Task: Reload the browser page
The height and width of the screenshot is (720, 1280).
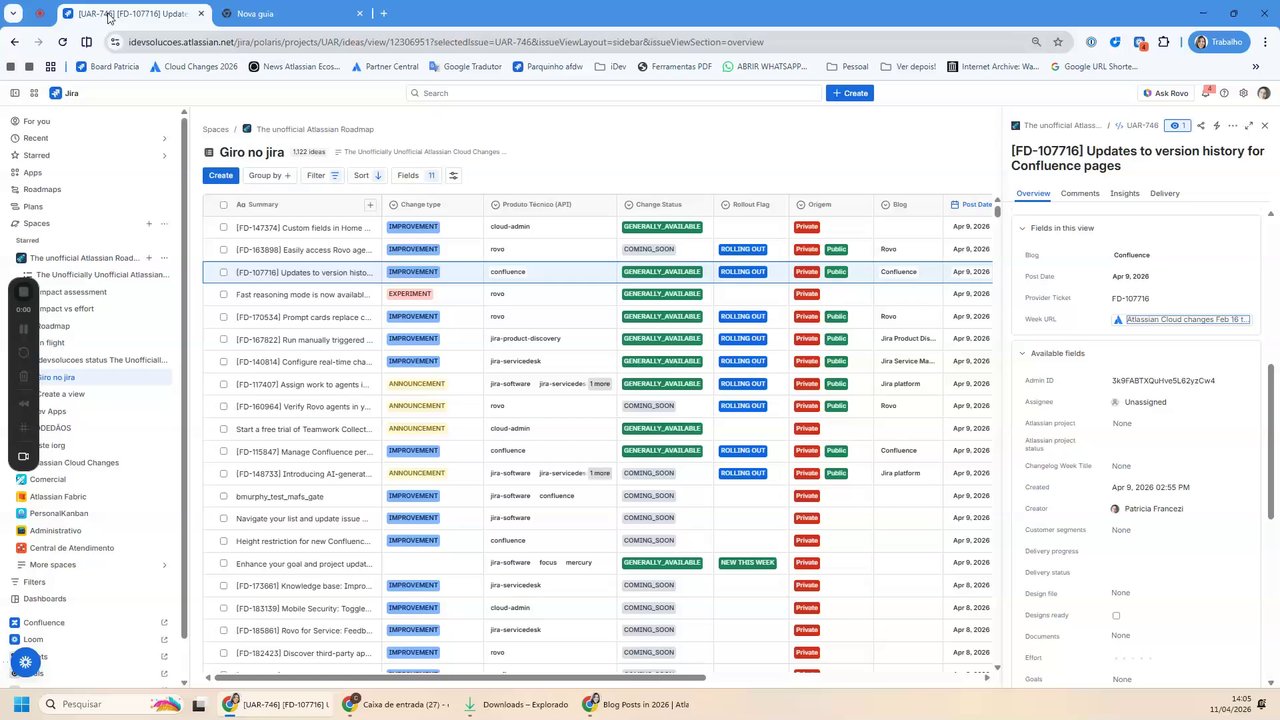Action: 62,42
